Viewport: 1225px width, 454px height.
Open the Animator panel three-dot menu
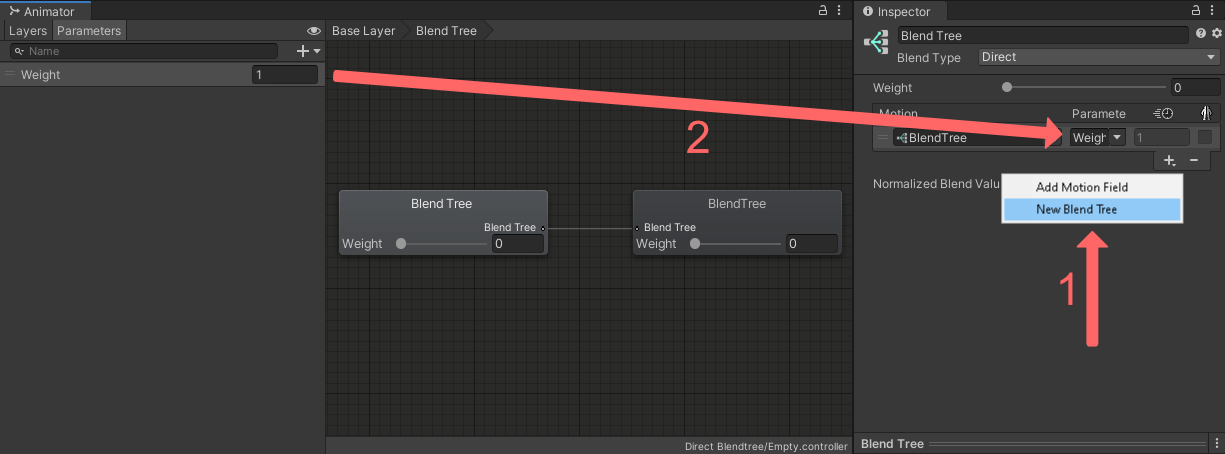point(840,10)
